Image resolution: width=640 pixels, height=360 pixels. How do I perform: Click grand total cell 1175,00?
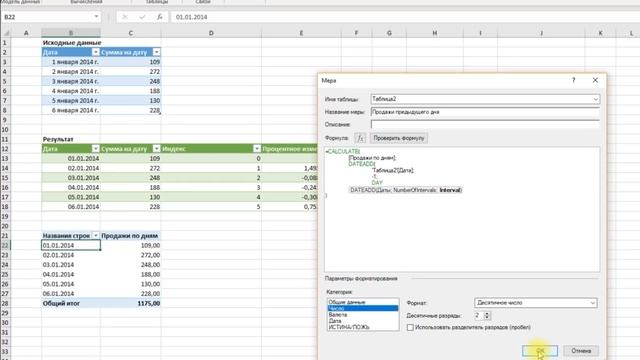click(131, 303)
